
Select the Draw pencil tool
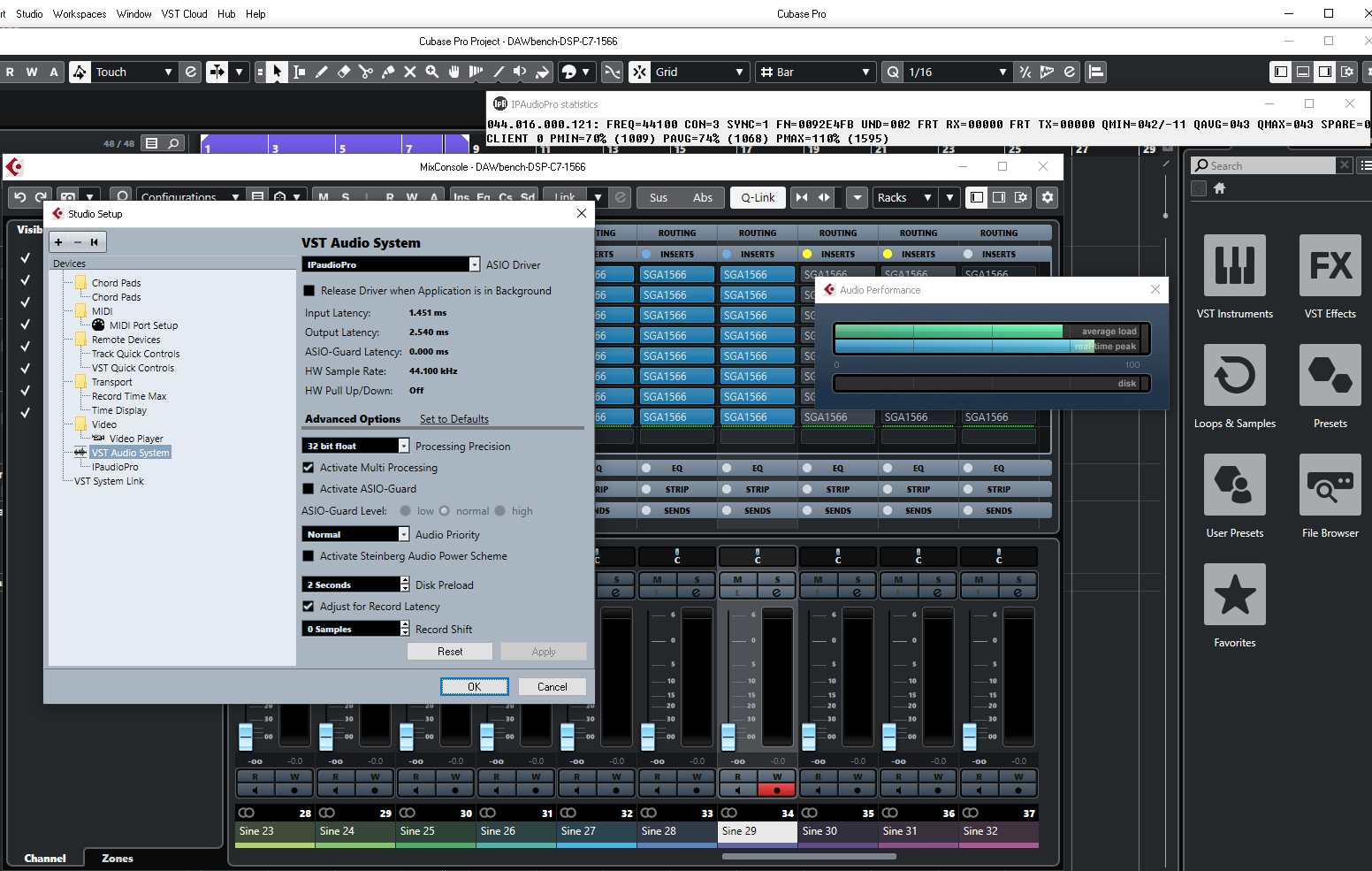(322, 72)
